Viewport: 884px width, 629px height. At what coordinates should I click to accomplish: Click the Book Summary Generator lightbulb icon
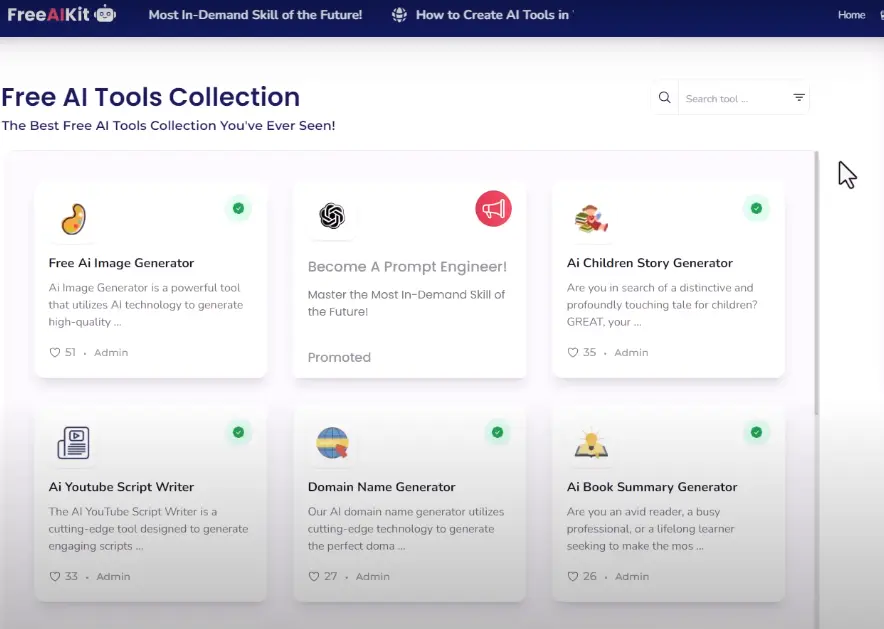click(591, 442)
